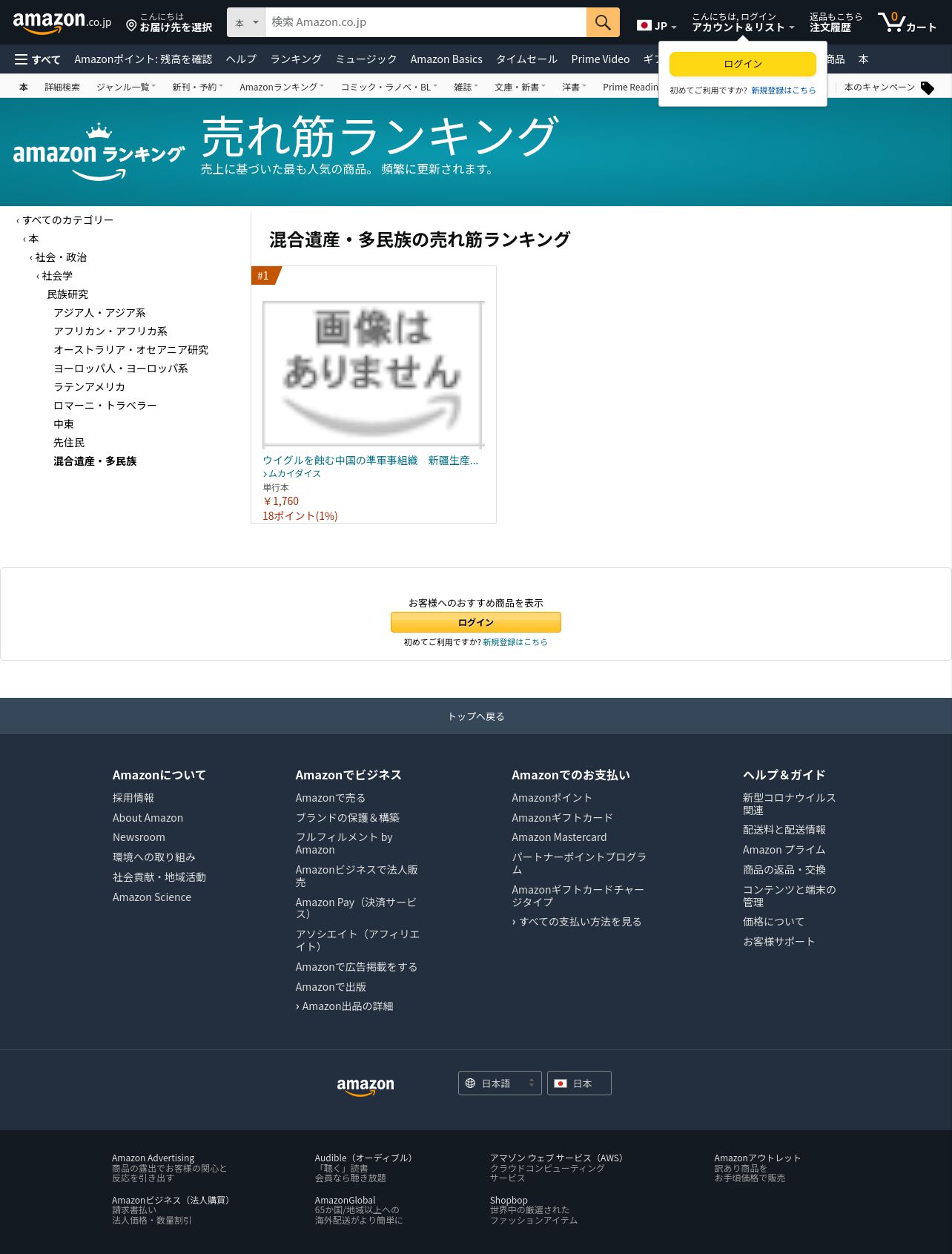Click 詳細検索 in the books subnav
This screenshot has height=1254, width=952.
[x=62, y=87]
